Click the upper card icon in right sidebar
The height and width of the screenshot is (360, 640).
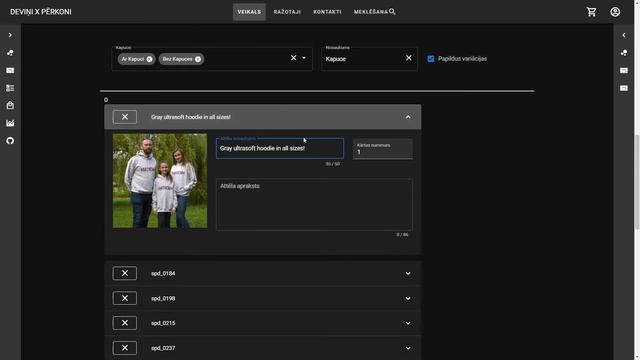[x=624, y=70]
